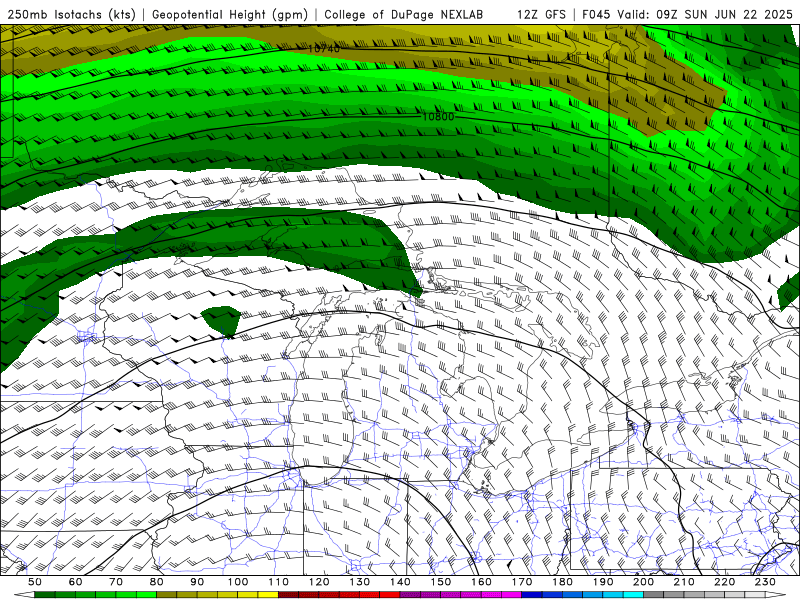The image size is (800, 600).
Task: Click the '12Z GFS' model run label
Action: click(x=541, y=15)
